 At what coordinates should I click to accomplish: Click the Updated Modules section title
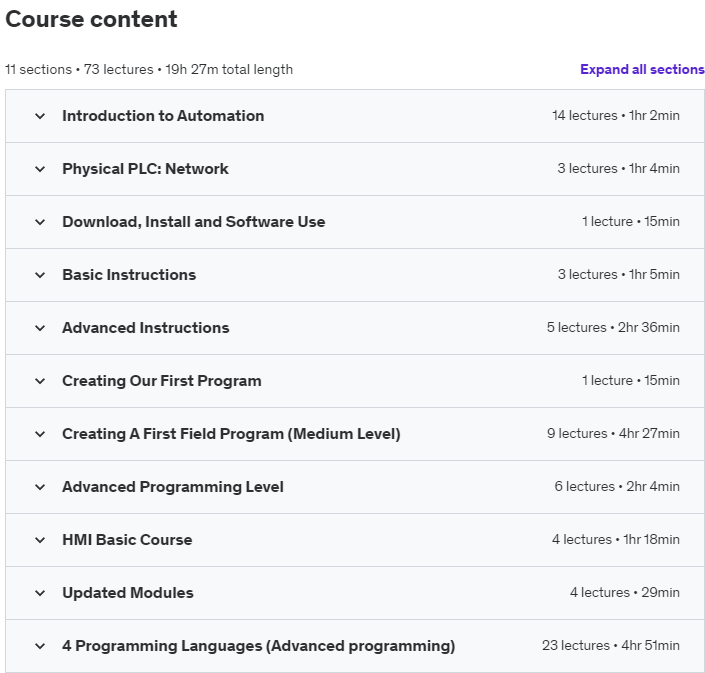pyautogui.click(x=128, y=593)
